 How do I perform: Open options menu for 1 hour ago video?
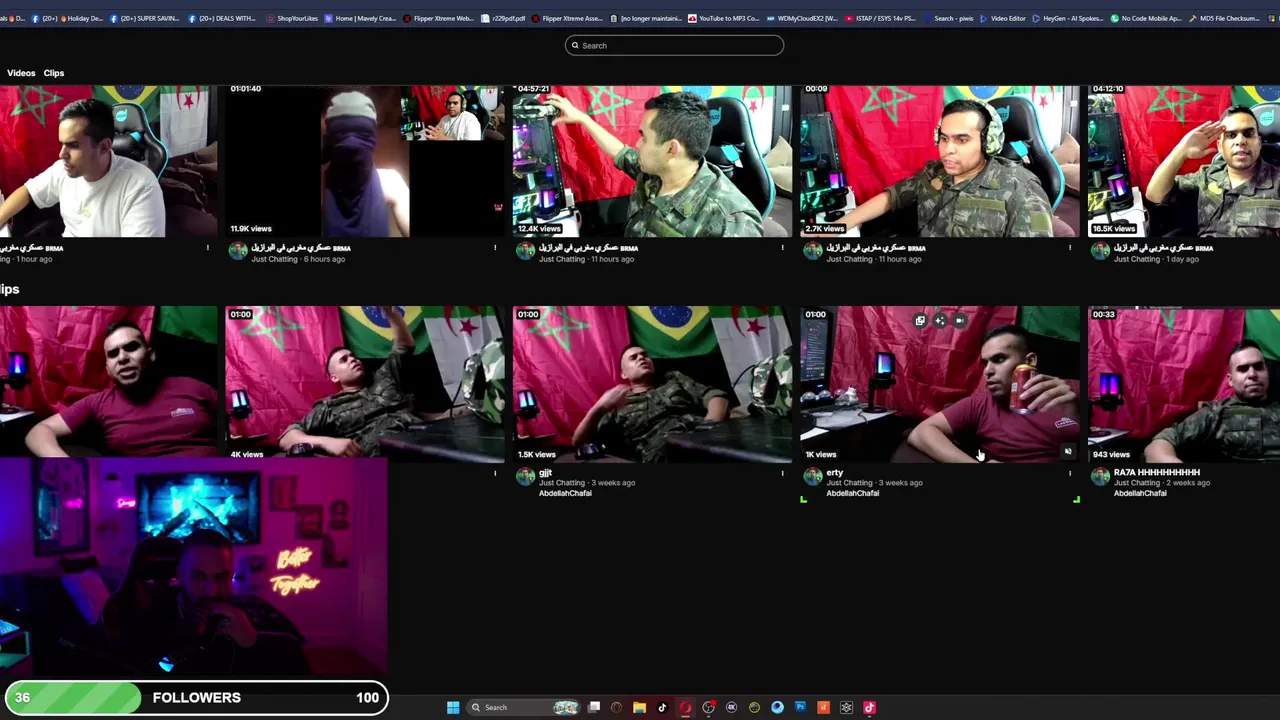pos(208,248)
